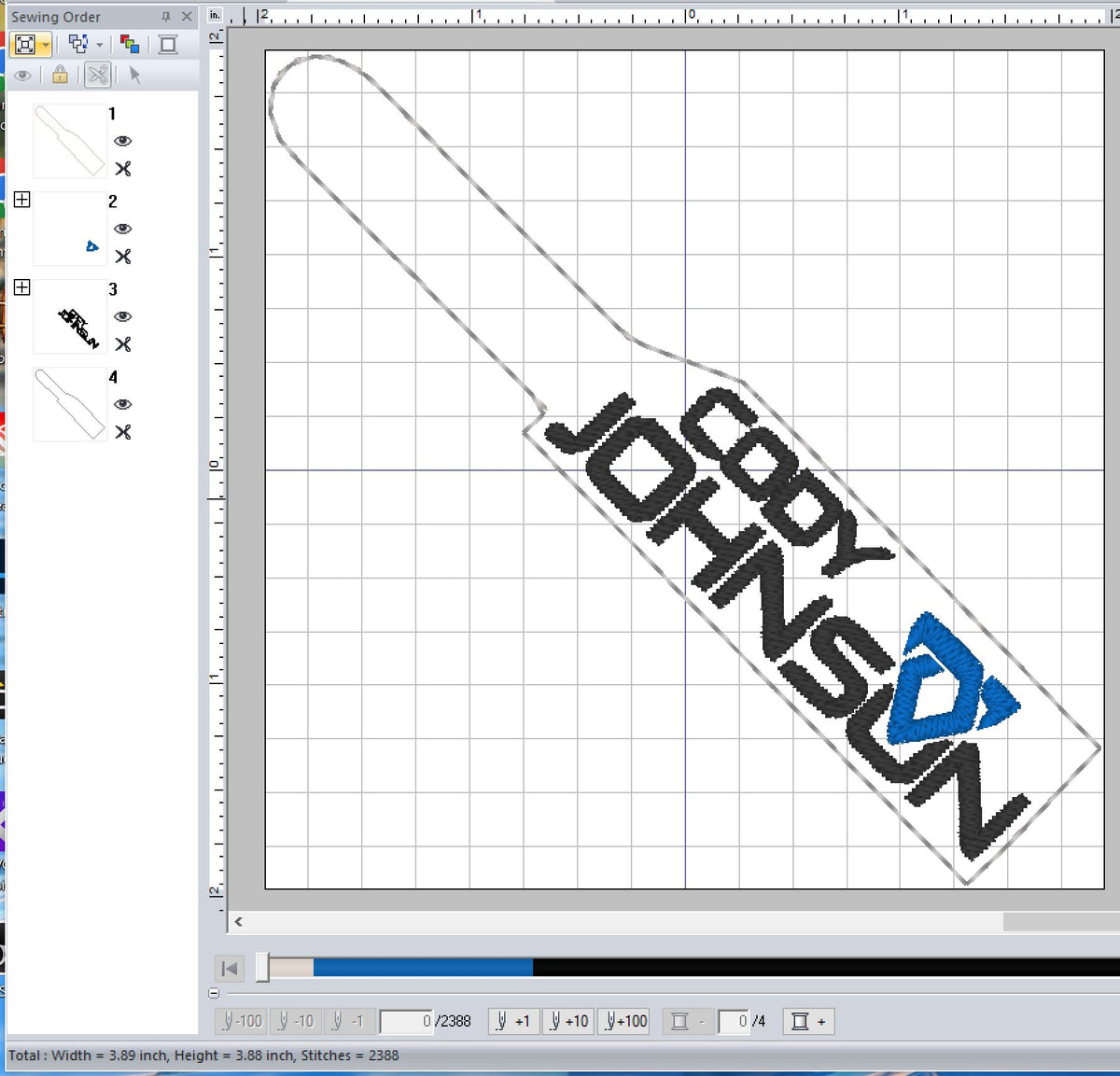Click the scissors icon in the Sewing Order toolbar
Image resolution: width=1120 pixels, height=1076 pixels.
tap(98, 75)
